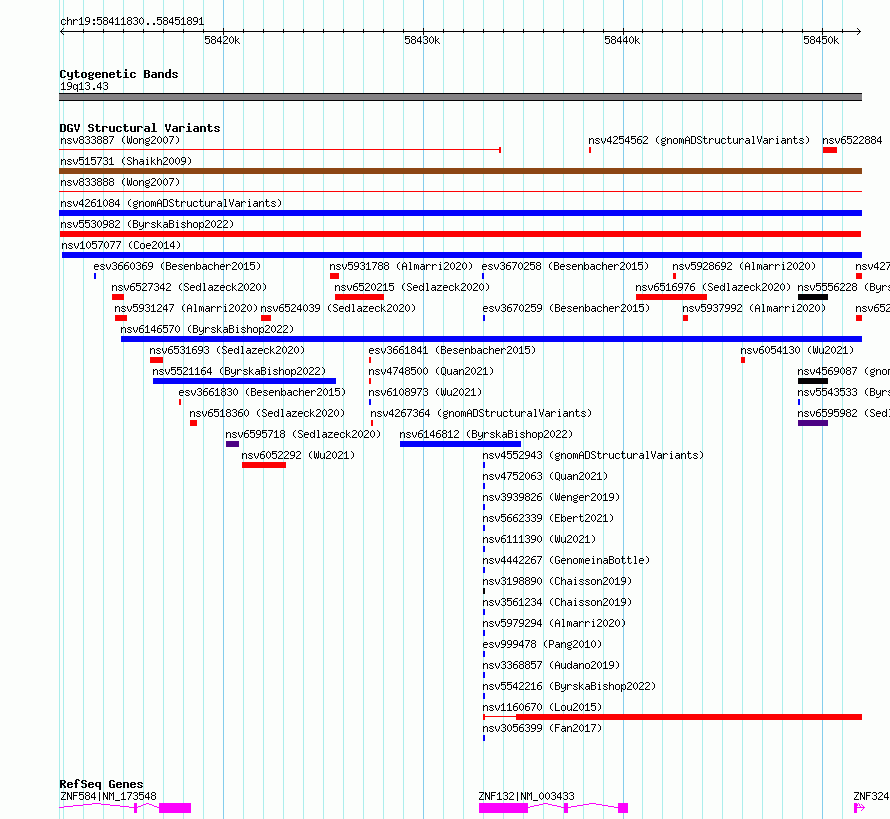Click the nsv3198890 (Chaisson2019) label
This screenshot has width=890, height=819.
[557, 581]
